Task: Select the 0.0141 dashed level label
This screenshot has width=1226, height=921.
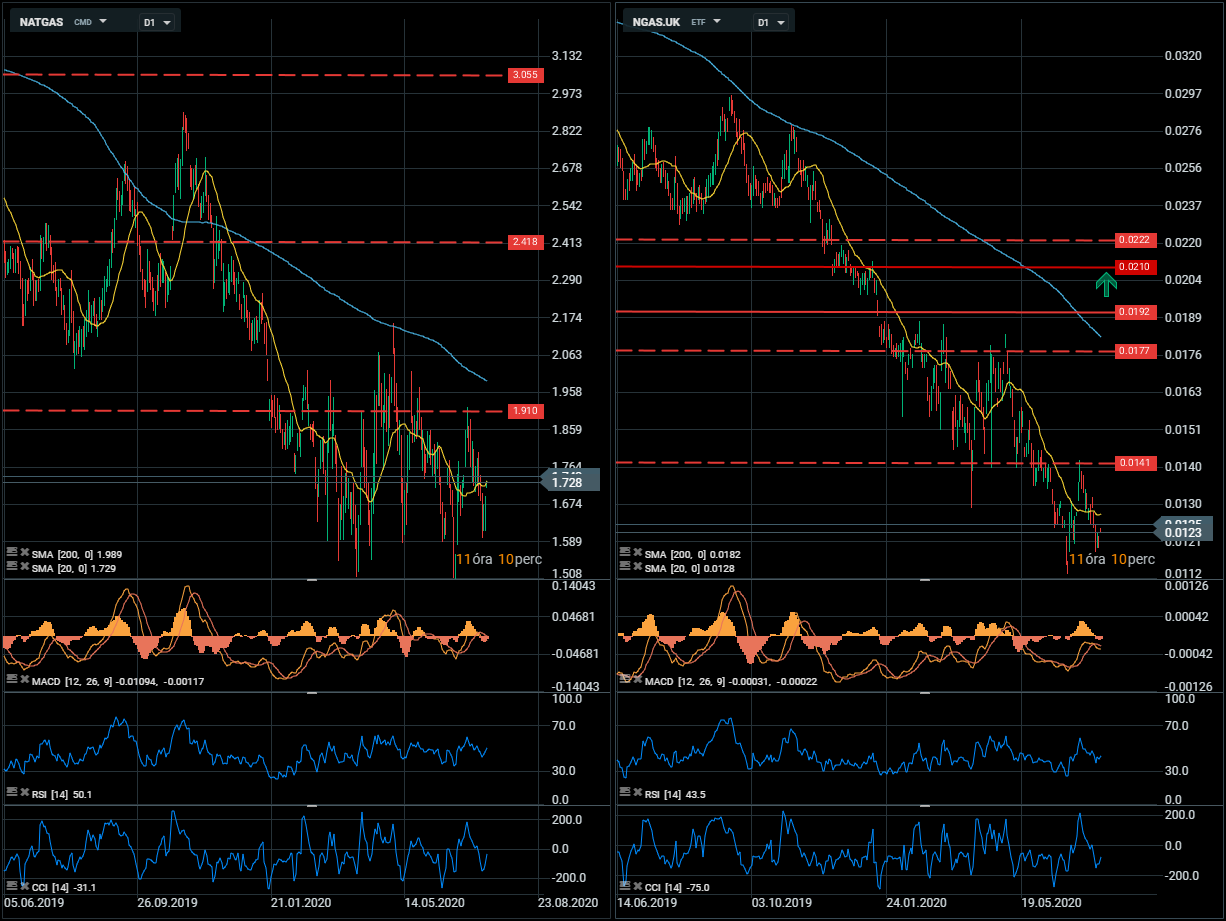Action: [1138, 463]
